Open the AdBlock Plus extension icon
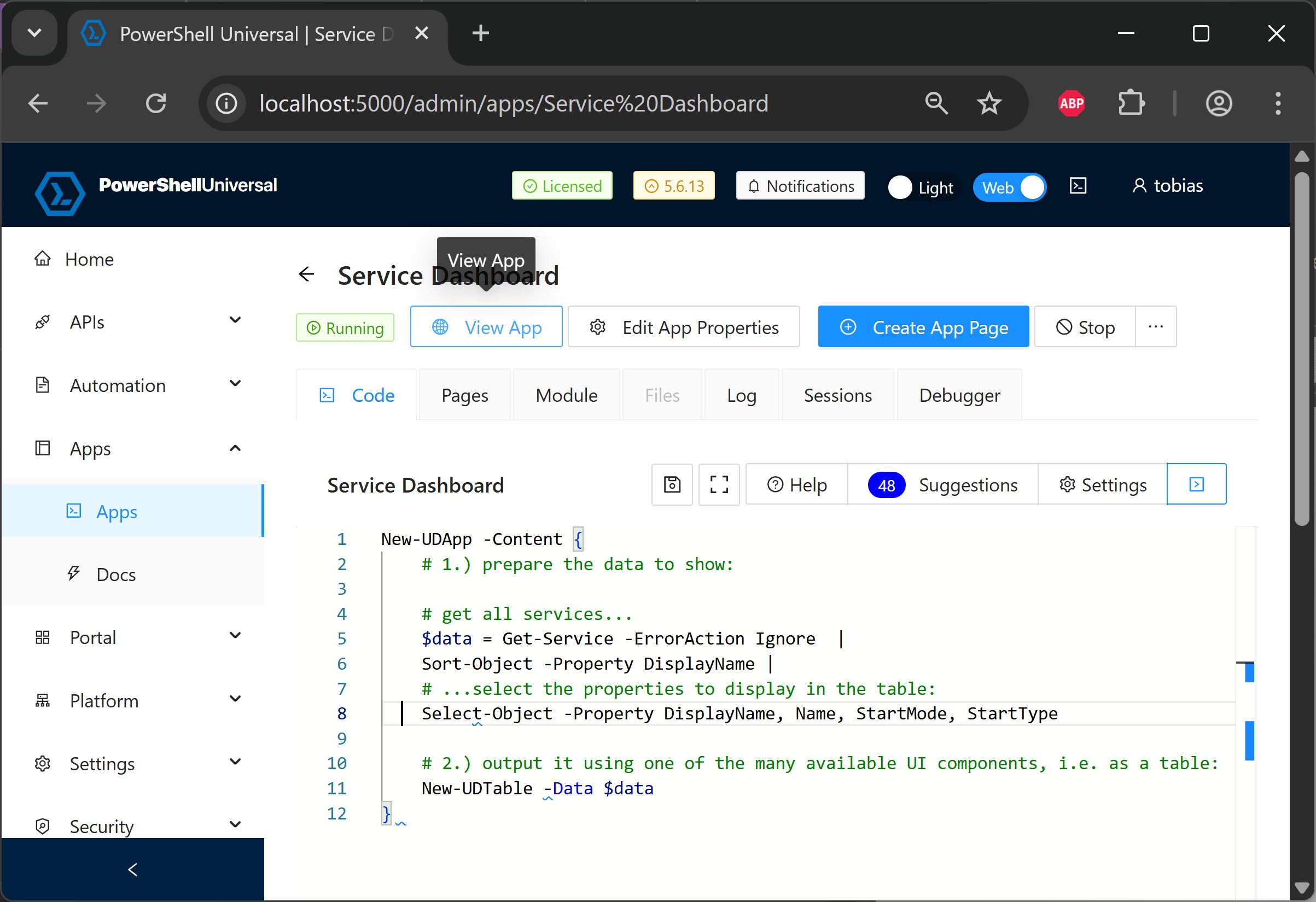 1071,103
